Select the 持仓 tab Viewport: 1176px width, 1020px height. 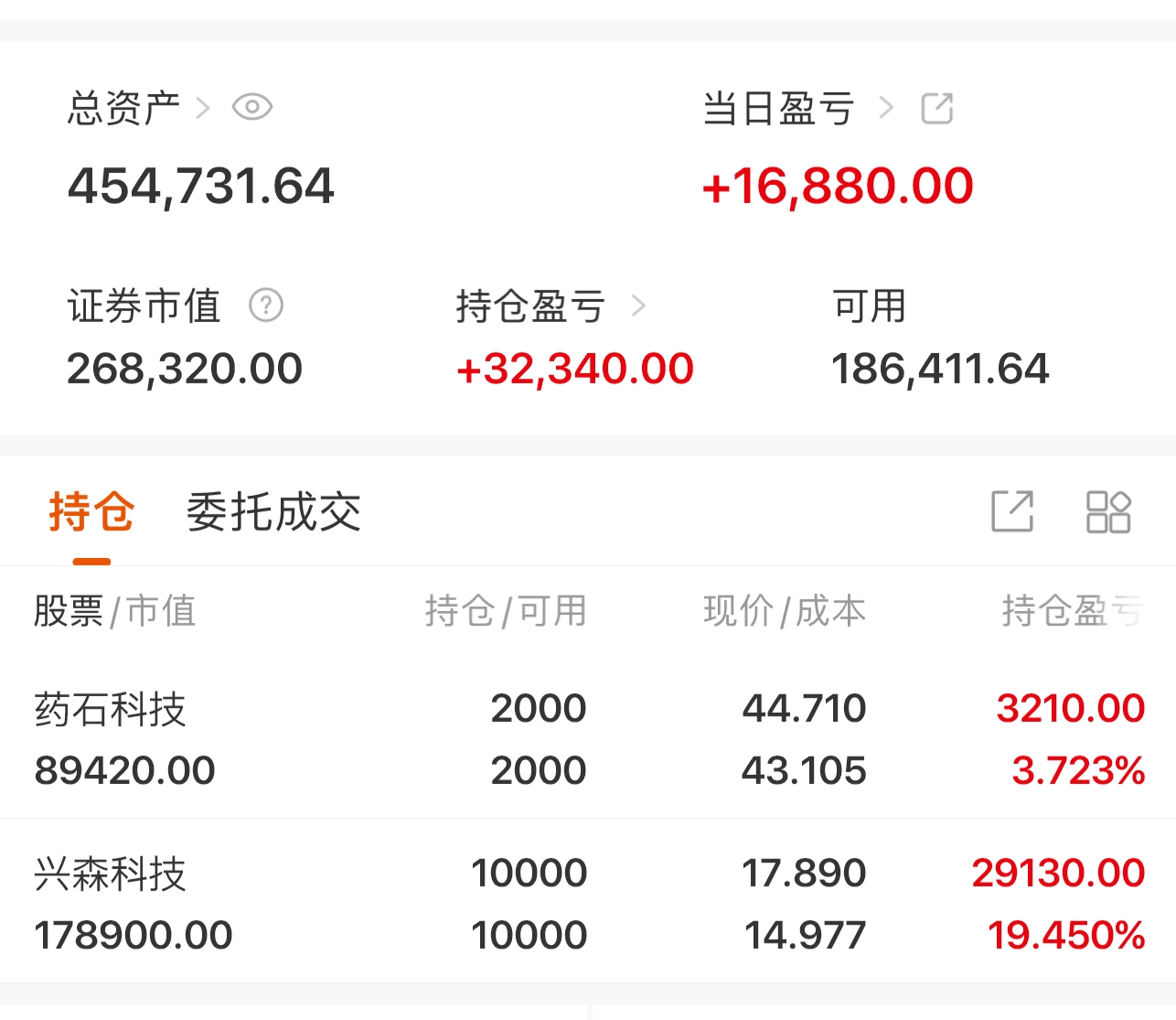click(x=91, y=511)
